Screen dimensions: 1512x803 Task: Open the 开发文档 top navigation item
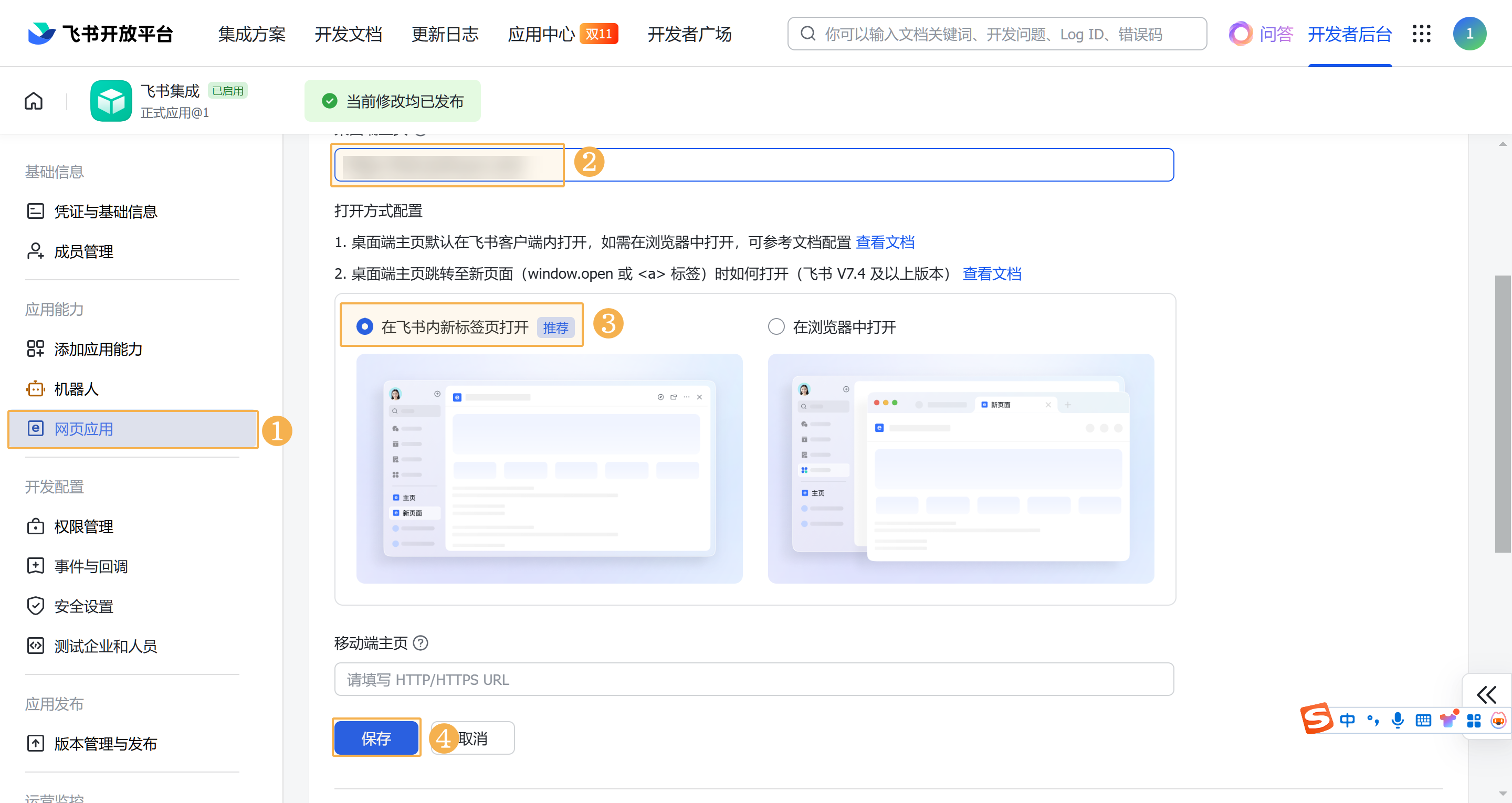point(348,34)
